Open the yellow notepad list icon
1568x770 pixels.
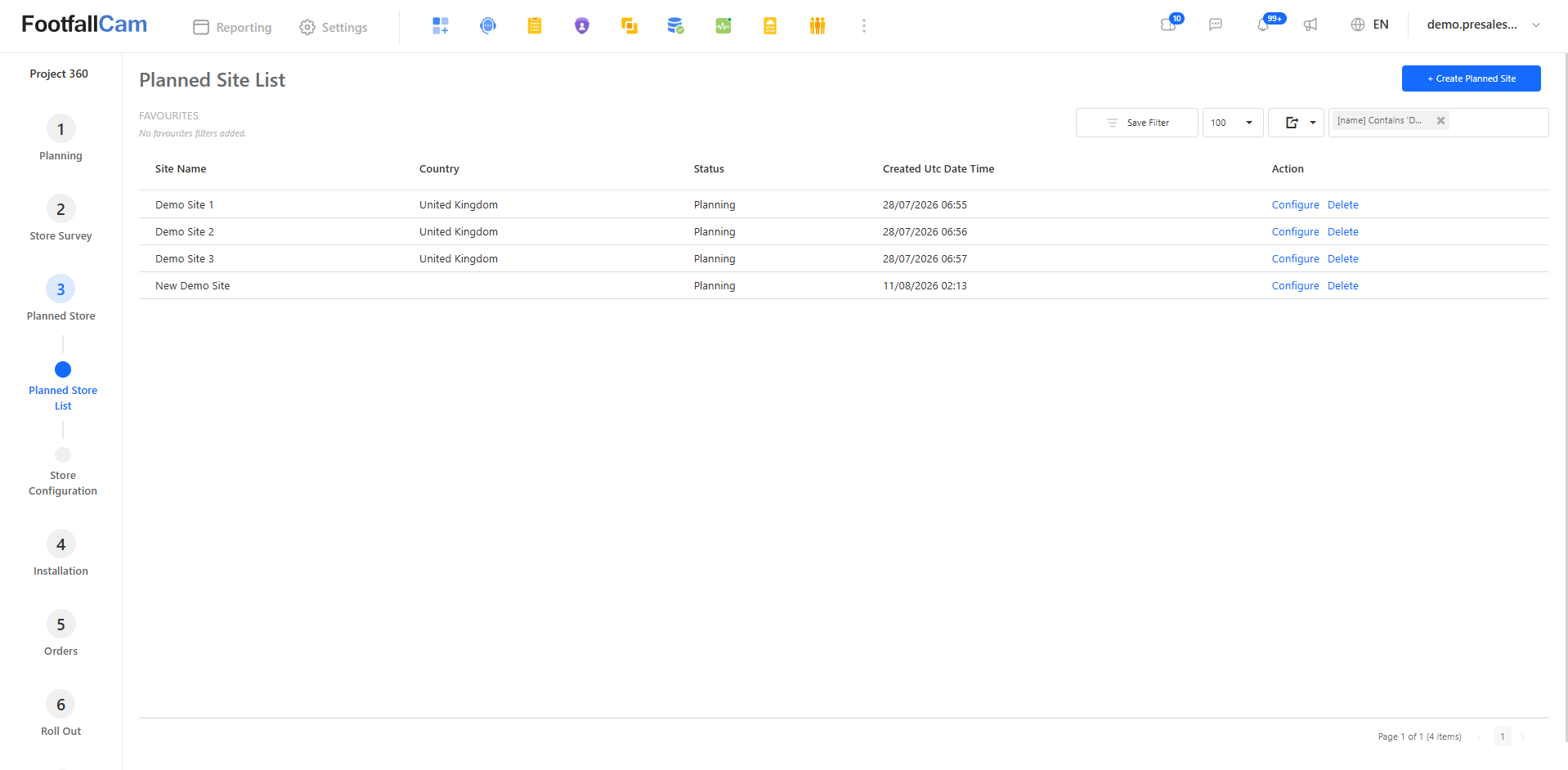click(x=535, y=26)
